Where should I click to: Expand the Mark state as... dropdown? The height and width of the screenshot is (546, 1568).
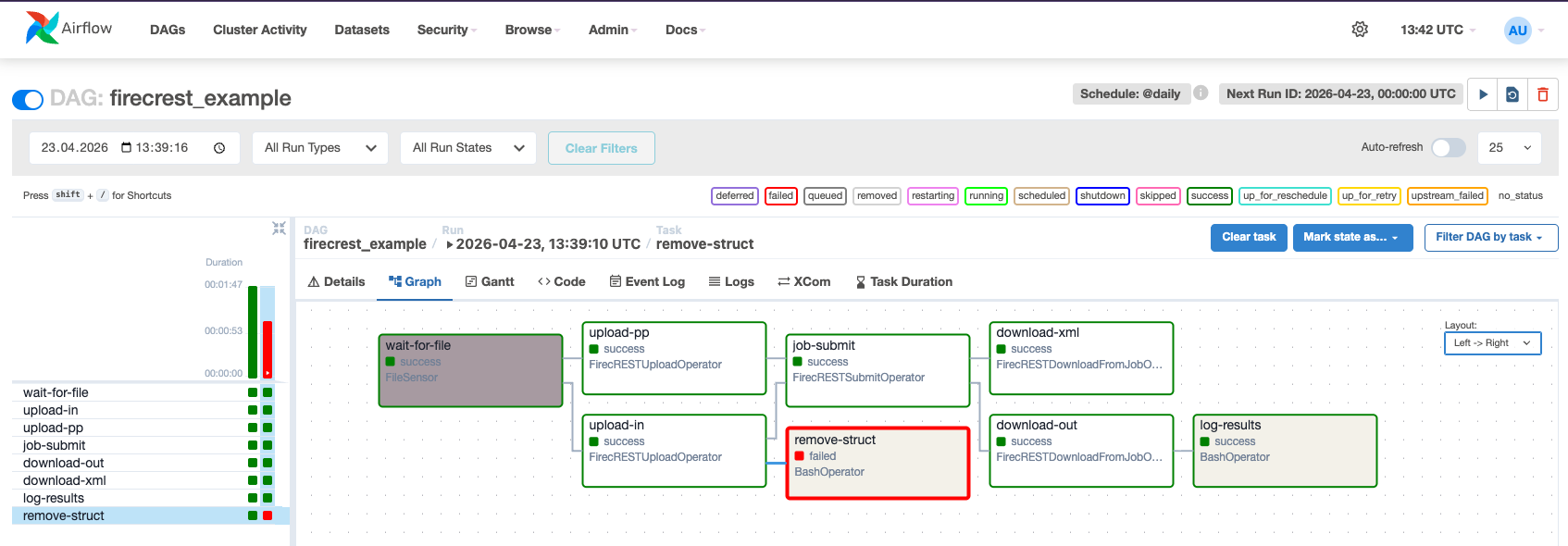(1352, 237)
